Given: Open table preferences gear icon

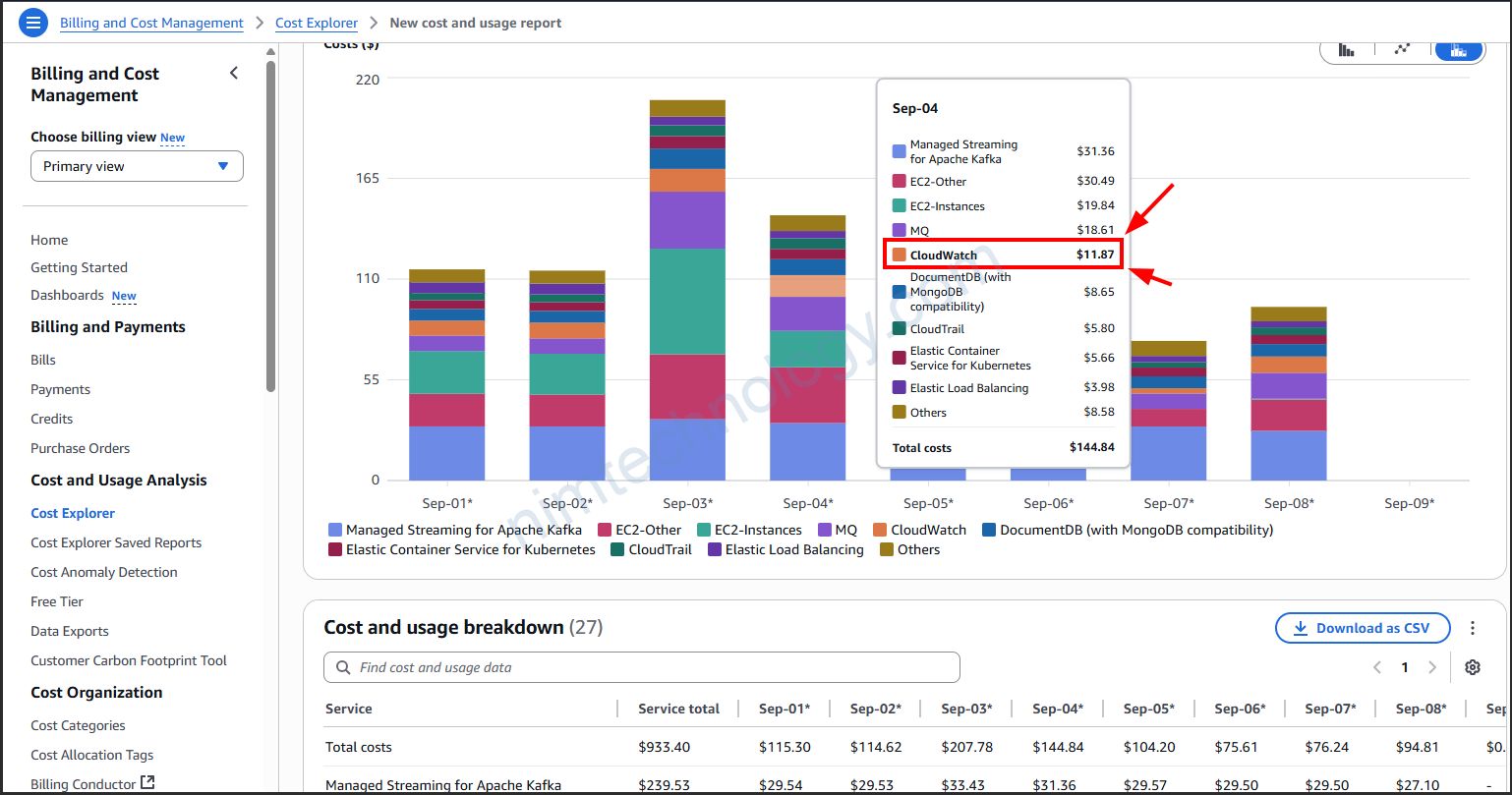Looking at the screenshot, I should coord(1472,667).
